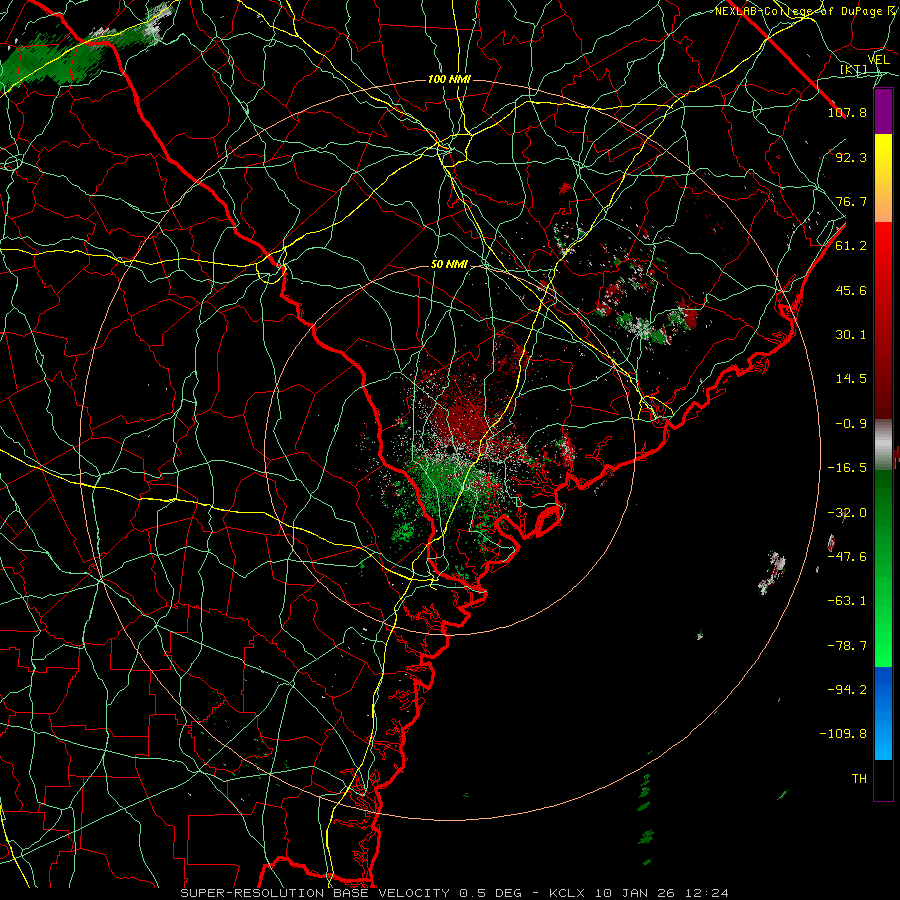Click the gray near-zero segment of the color bar
This screenshot has height=900, width=900.
[883, 445]
